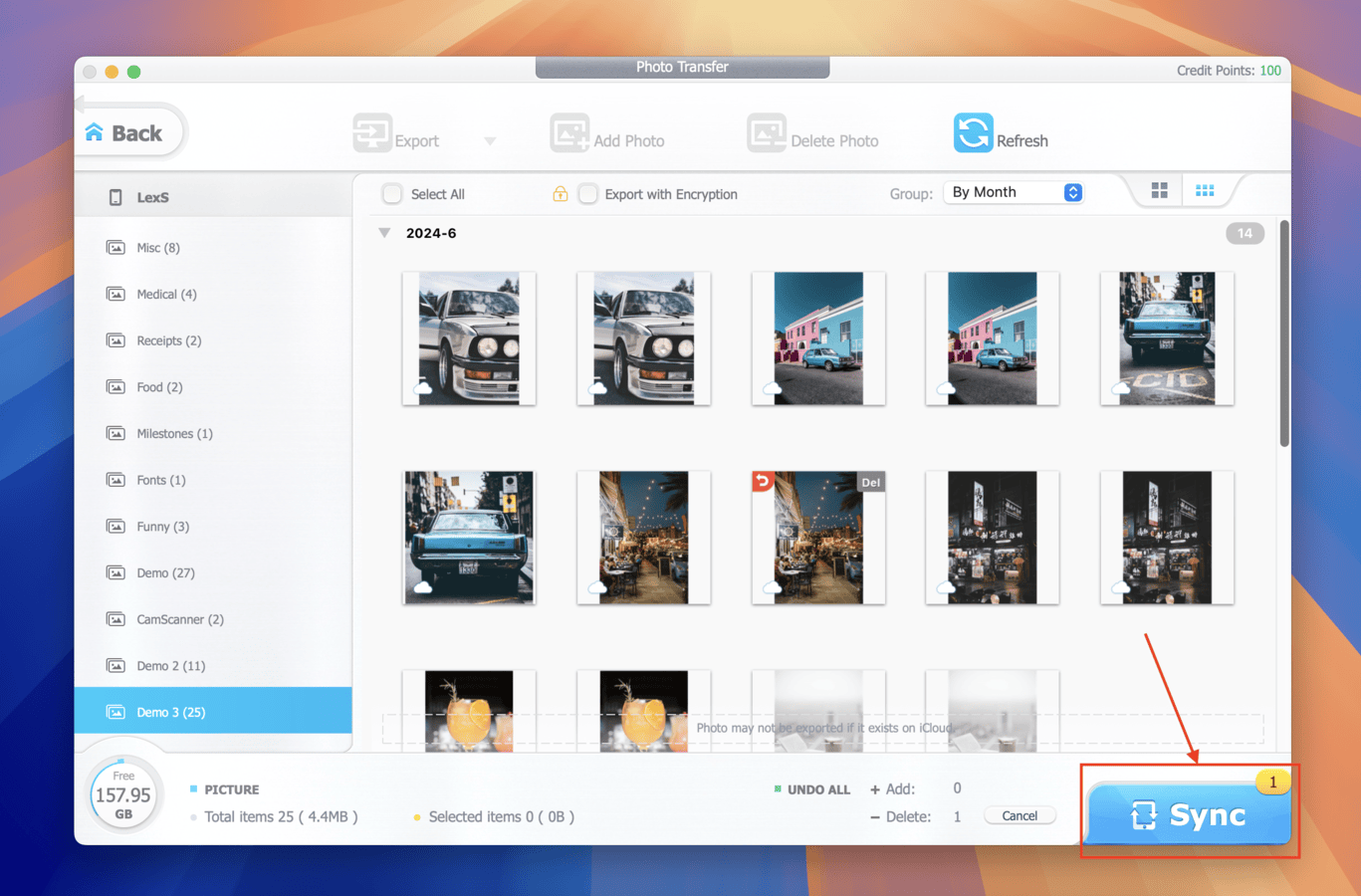Select the Demo 2 (11) album
The image size is (1361, 896).
(213, 665)
